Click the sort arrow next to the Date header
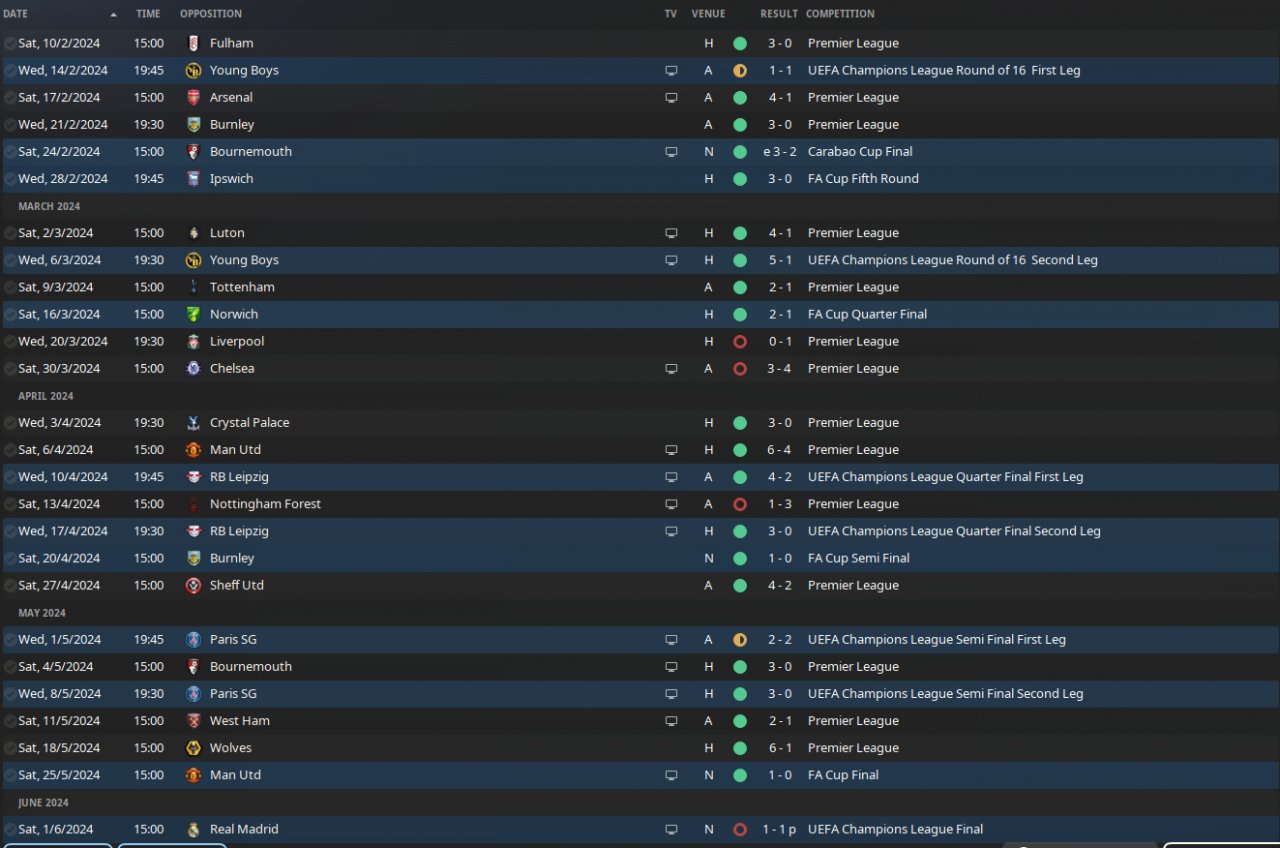Image resolution: width=1280 pixels, height=848 pixels. pyautogui.click(x=113, y=14)
